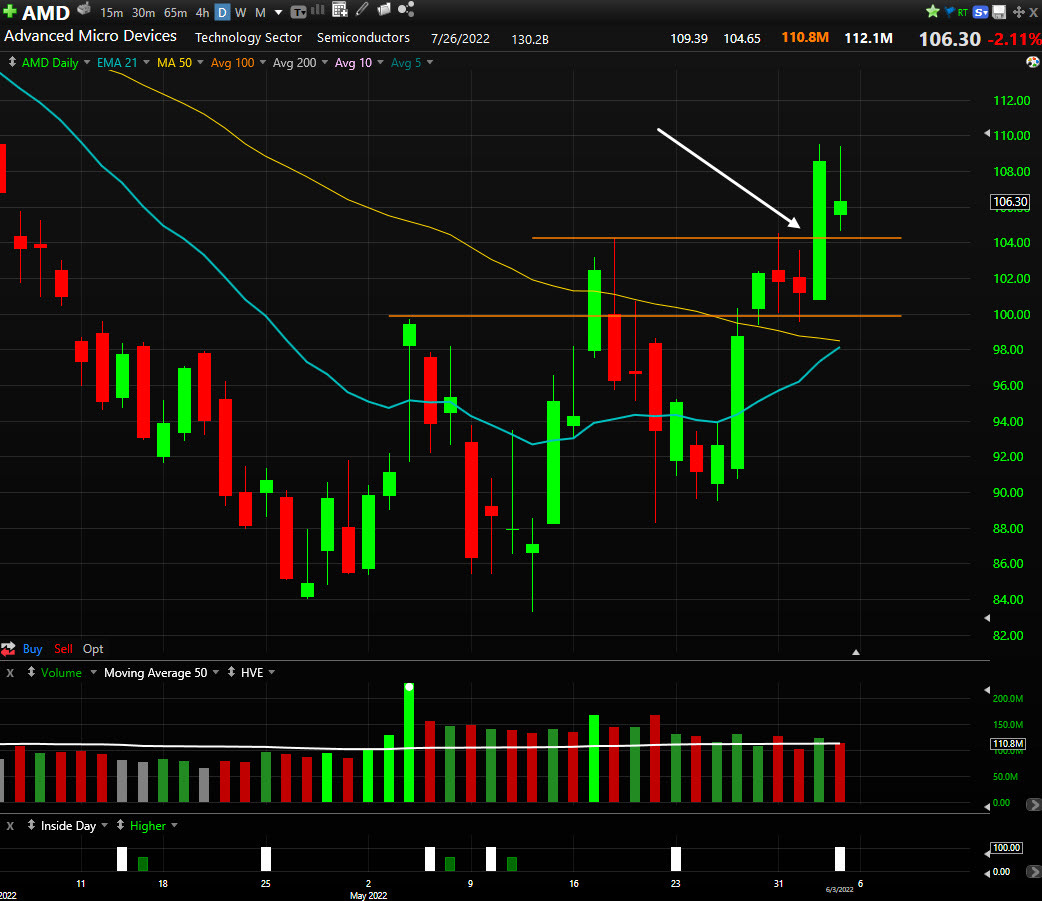Click the Avg 200 indicator label
Viewport: 1042px width, 901px height.
(294, 62)
